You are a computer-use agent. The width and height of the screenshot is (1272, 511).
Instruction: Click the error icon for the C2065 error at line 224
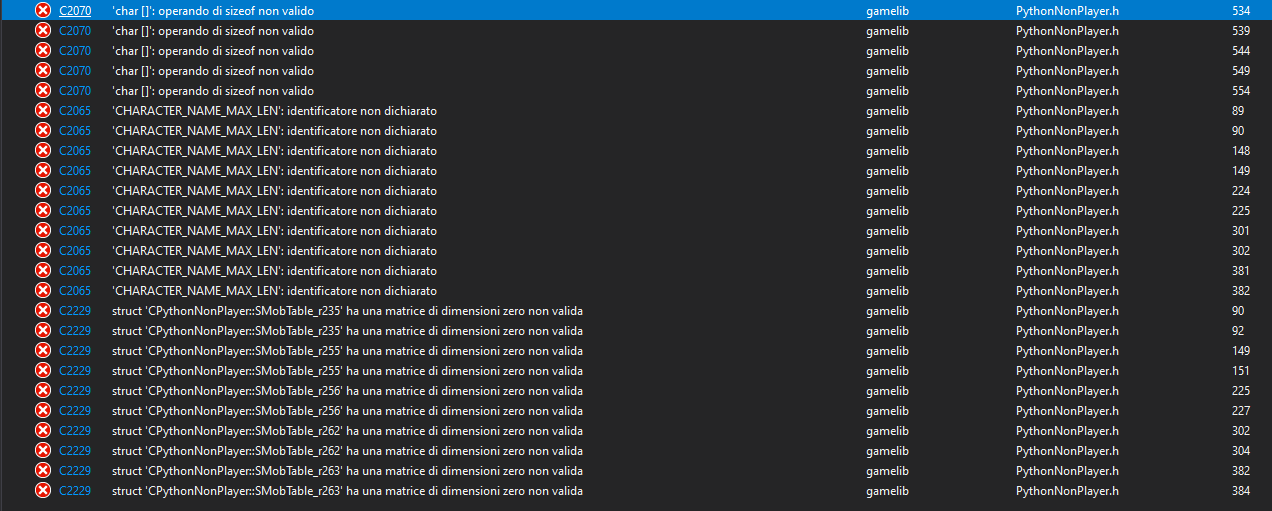[43, 190]
